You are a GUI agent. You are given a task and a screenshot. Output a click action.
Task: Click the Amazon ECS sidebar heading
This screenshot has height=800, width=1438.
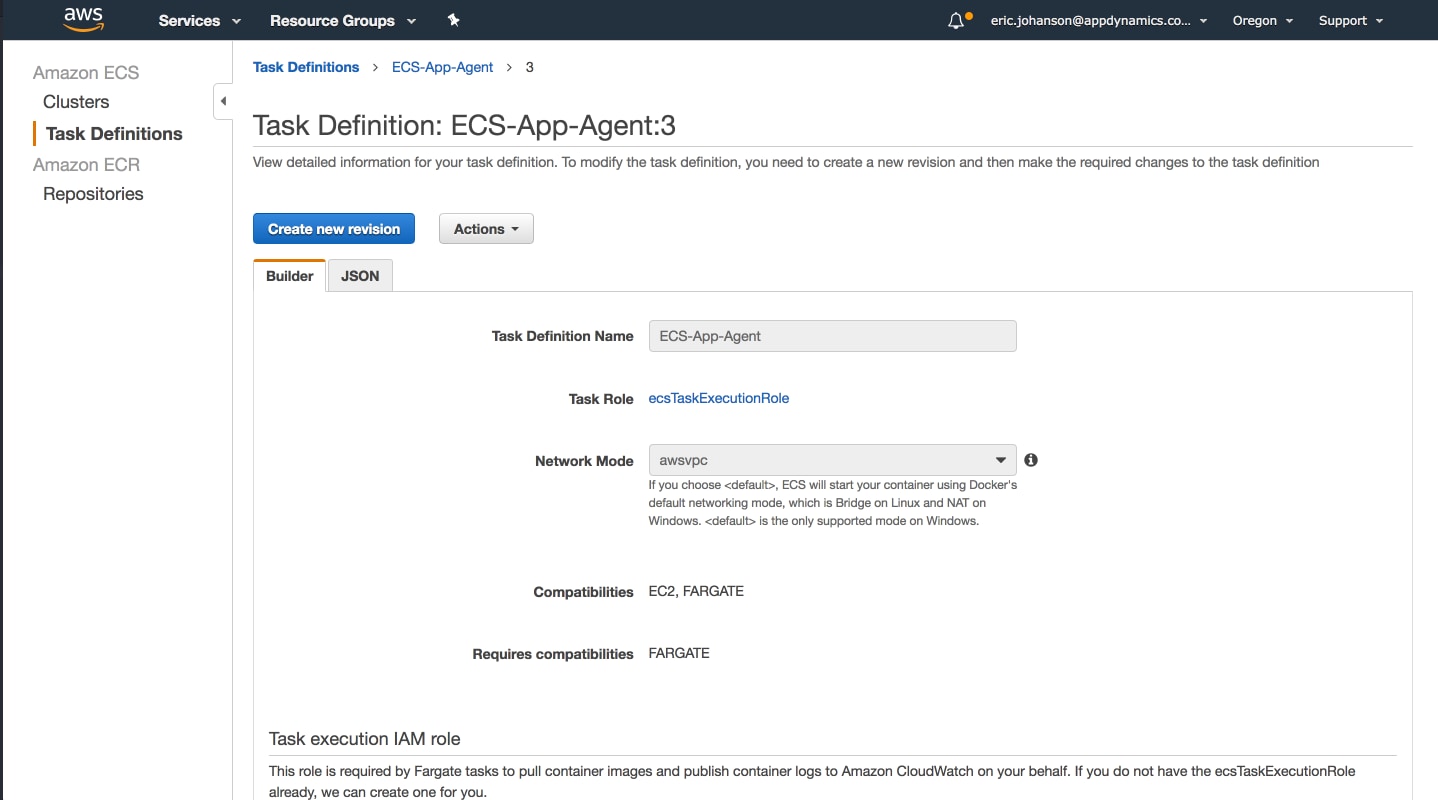coord(86,73)
